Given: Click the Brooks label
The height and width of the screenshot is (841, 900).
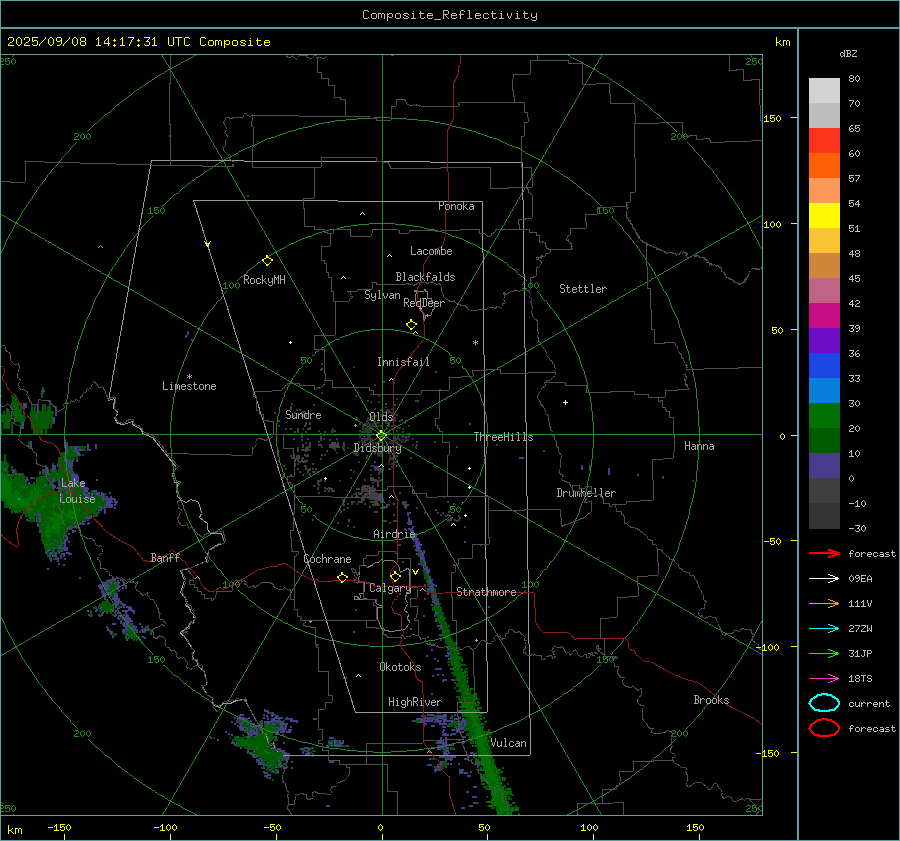Looking at the screenshot, I should 711,700.
